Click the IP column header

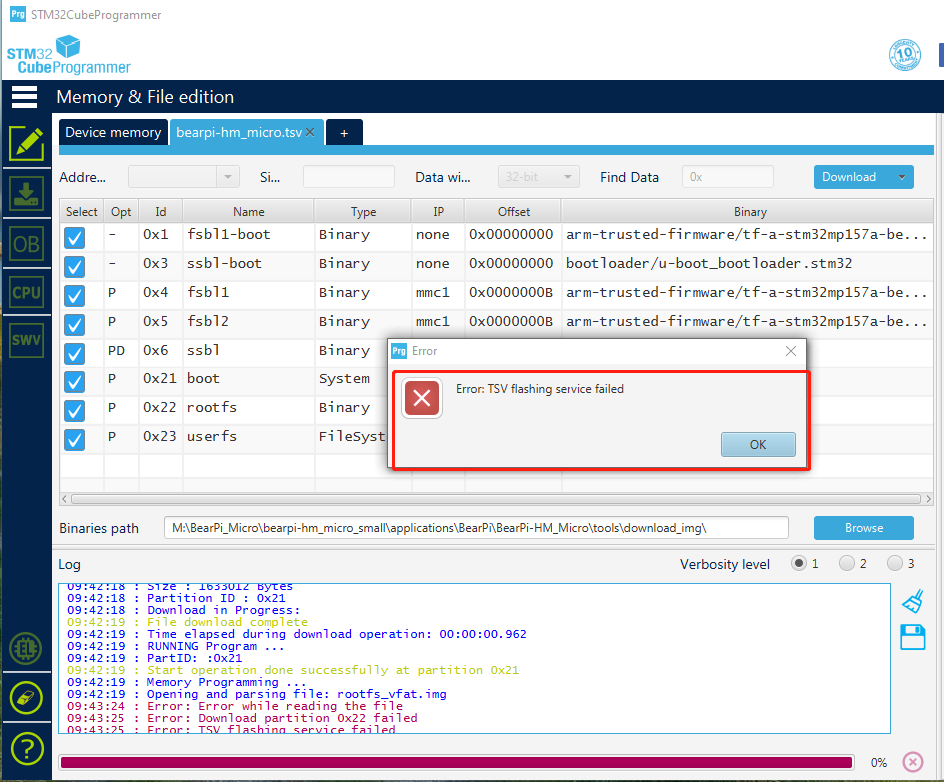coord(438,212)
